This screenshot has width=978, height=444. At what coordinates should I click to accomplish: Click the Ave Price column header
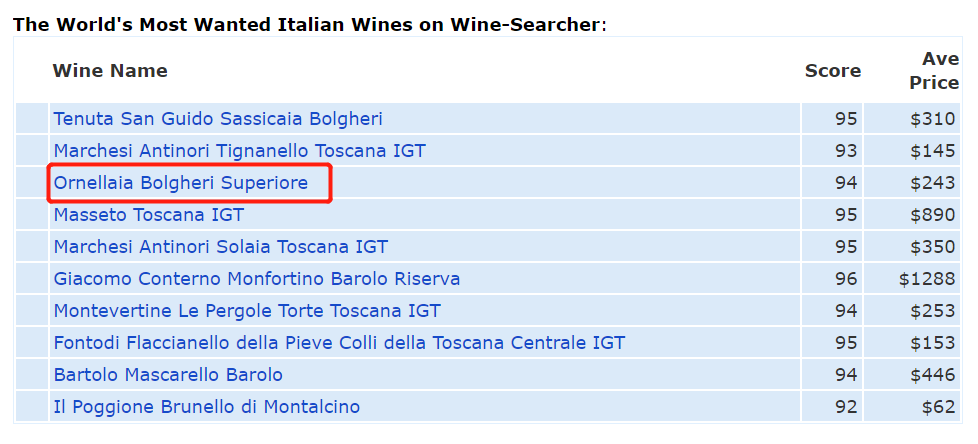click(933, 71)
